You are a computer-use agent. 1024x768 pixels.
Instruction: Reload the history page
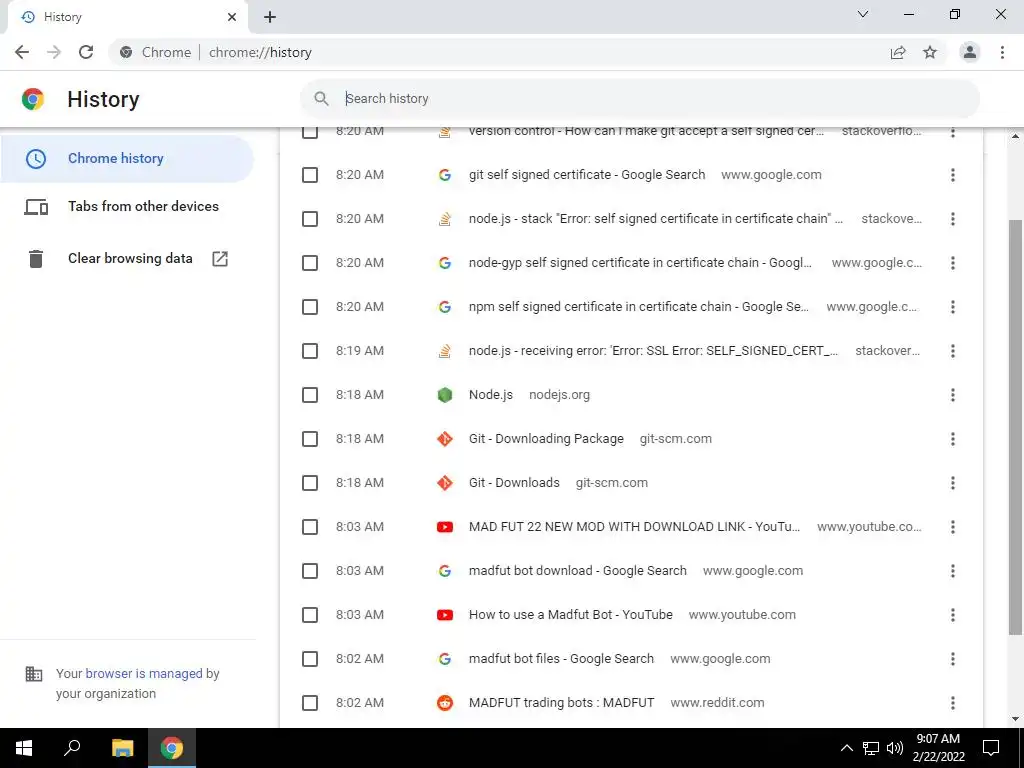86,52
